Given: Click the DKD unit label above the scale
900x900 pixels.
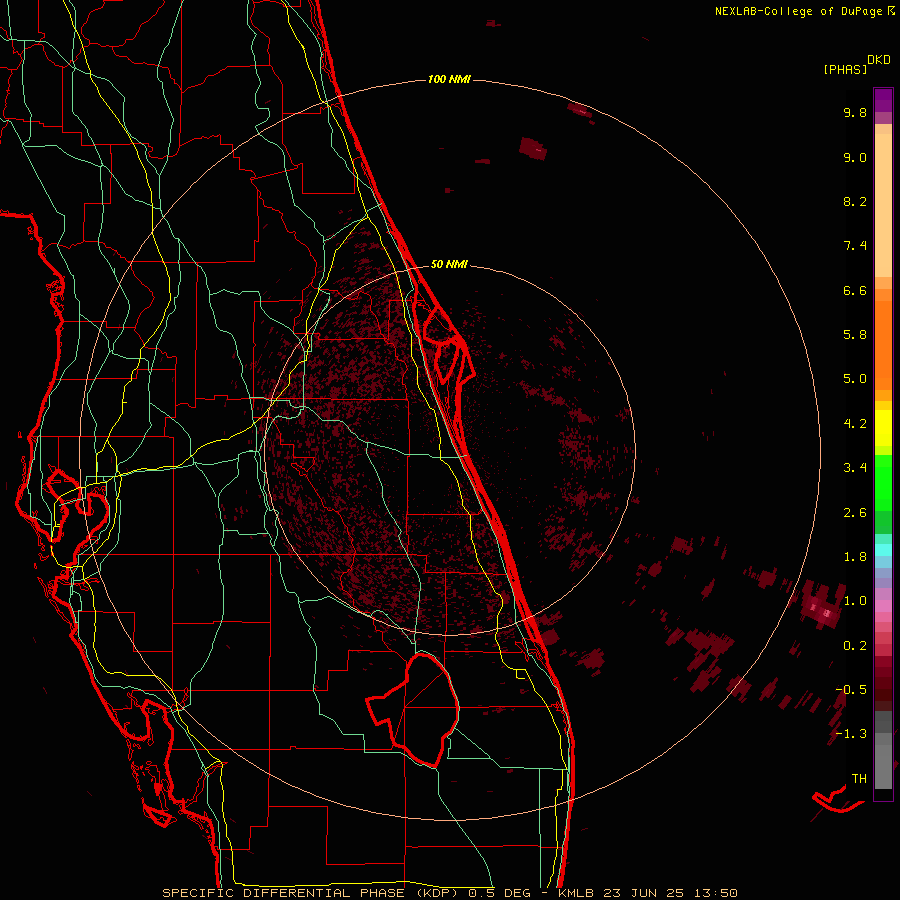Looking at the screenshot, I should [x=879, y=60].
